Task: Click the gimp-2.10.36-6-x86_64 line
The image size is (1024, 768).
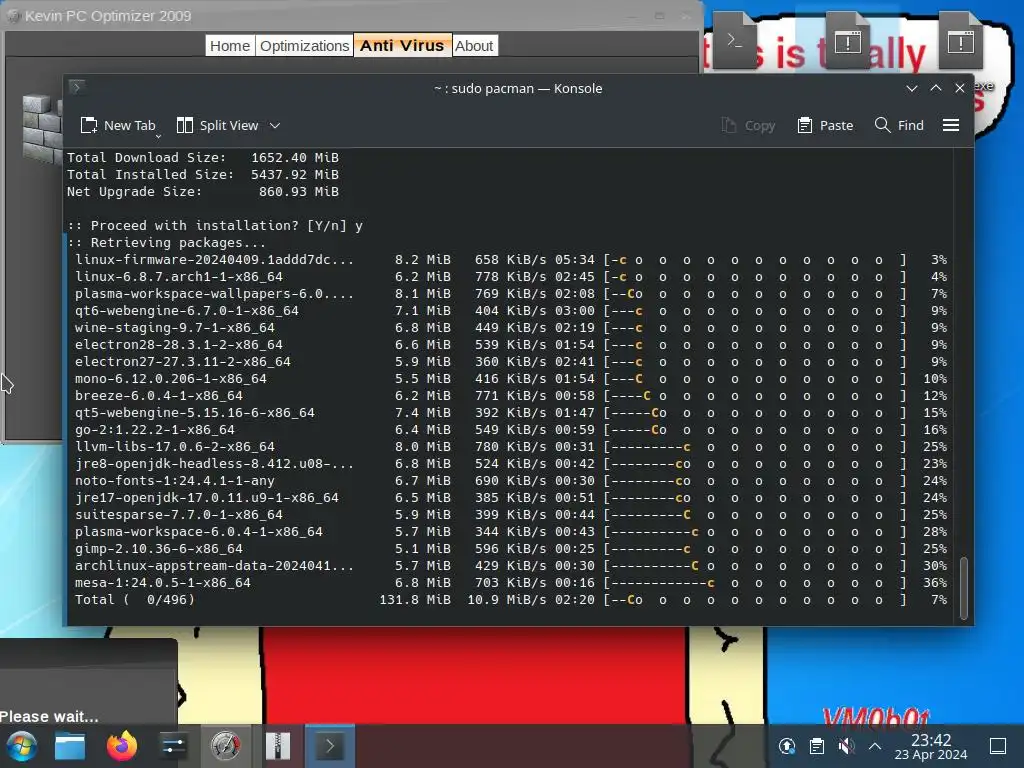Action: point(511,549)
